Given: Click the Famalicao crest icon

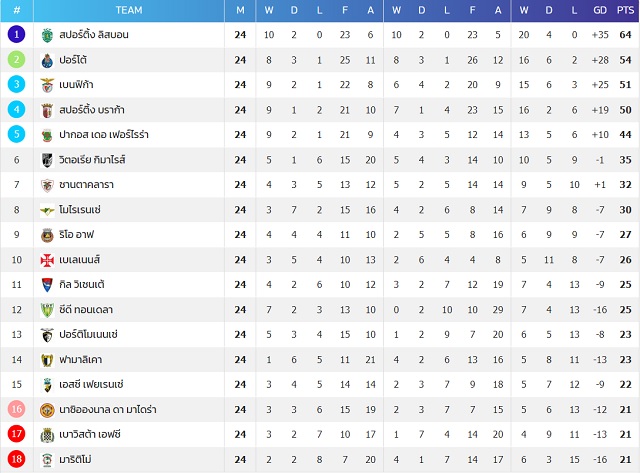Looking at the screenshot, I should click(47, 360).
